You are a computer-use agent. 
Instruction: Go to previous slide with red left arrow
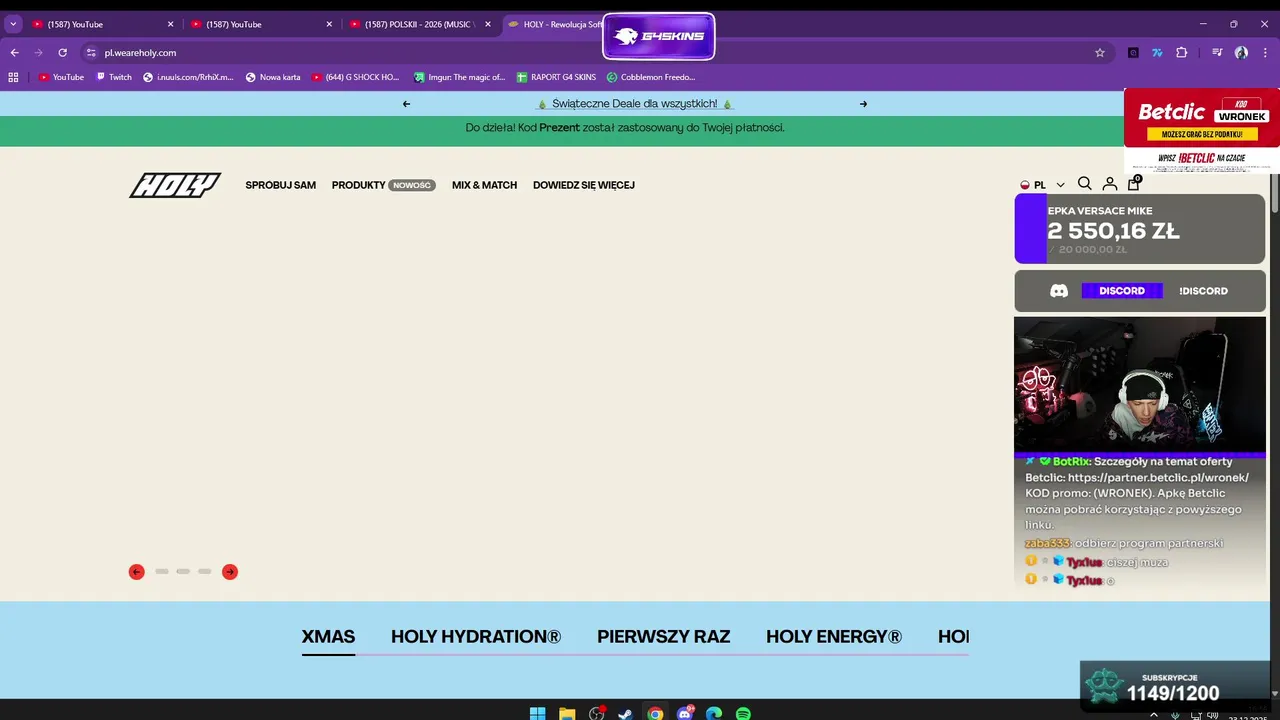tap(137, 572)
